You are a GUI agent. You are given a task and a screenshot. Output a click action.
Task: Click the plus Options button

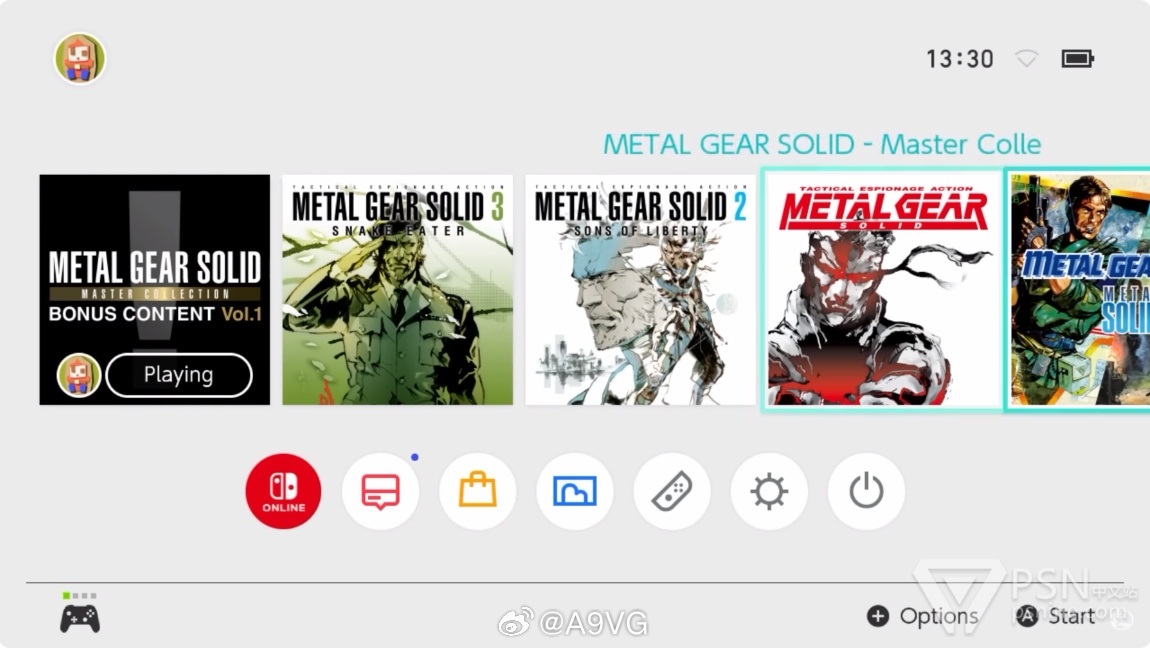(923, 616)
